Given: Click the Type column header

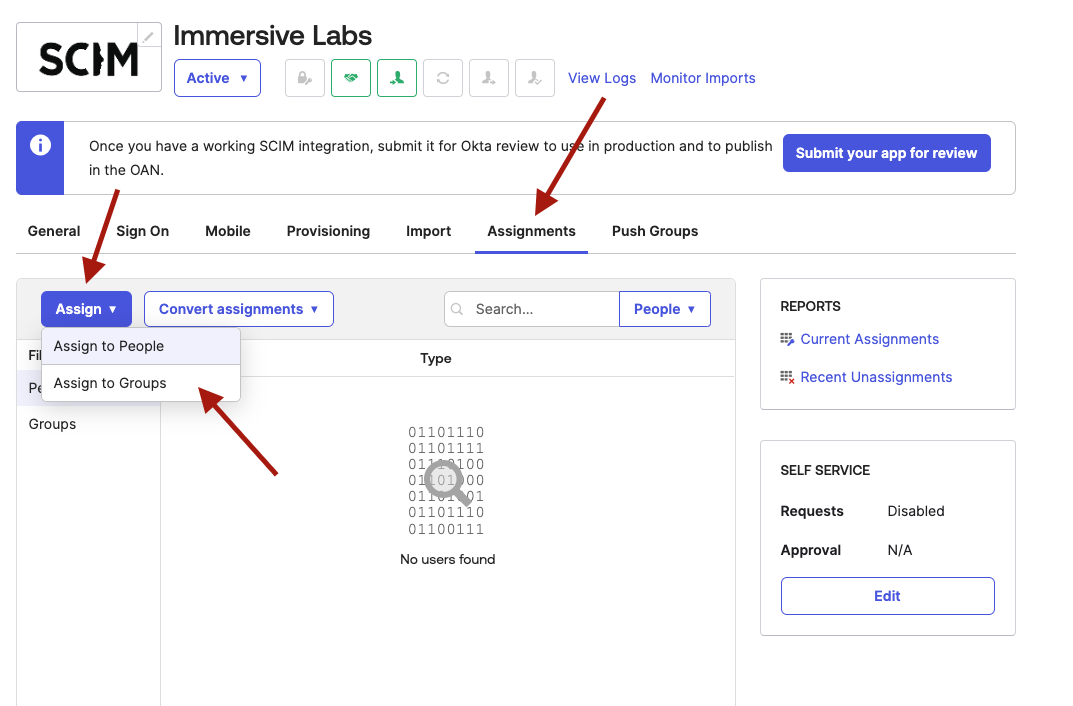Looking at the screenshot, I should pos(436,358).
